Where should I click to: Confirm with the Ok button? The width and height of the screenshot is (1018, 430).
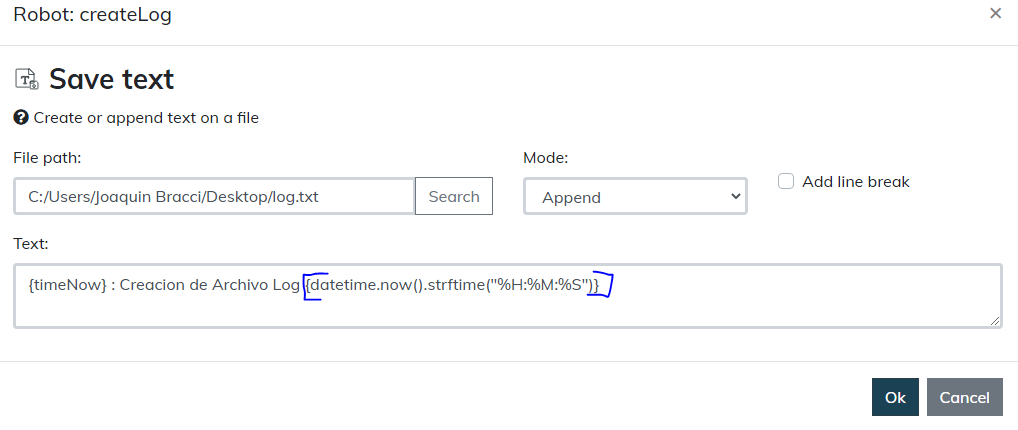(895, 397)
